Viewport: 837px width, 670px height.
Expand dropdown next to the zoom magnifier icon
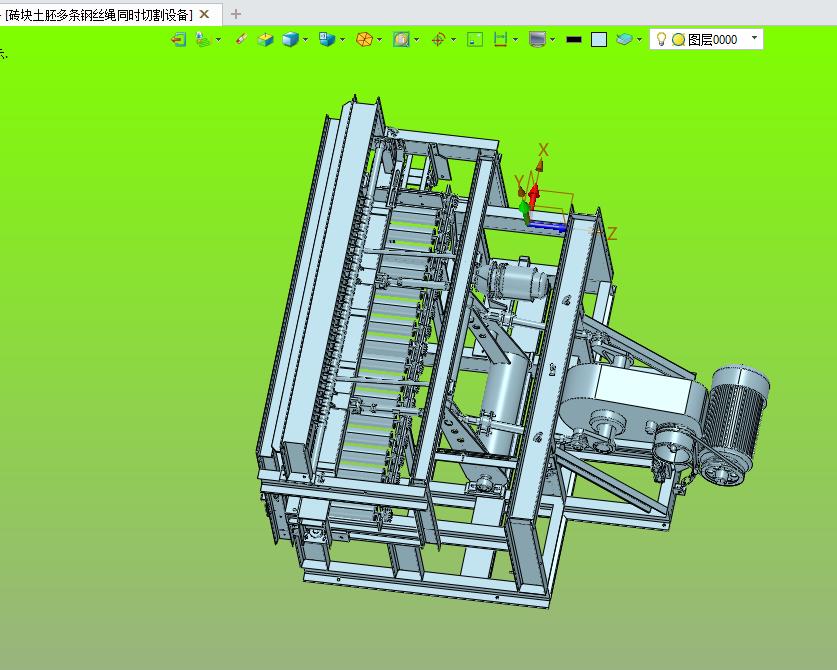coord(416,40)
